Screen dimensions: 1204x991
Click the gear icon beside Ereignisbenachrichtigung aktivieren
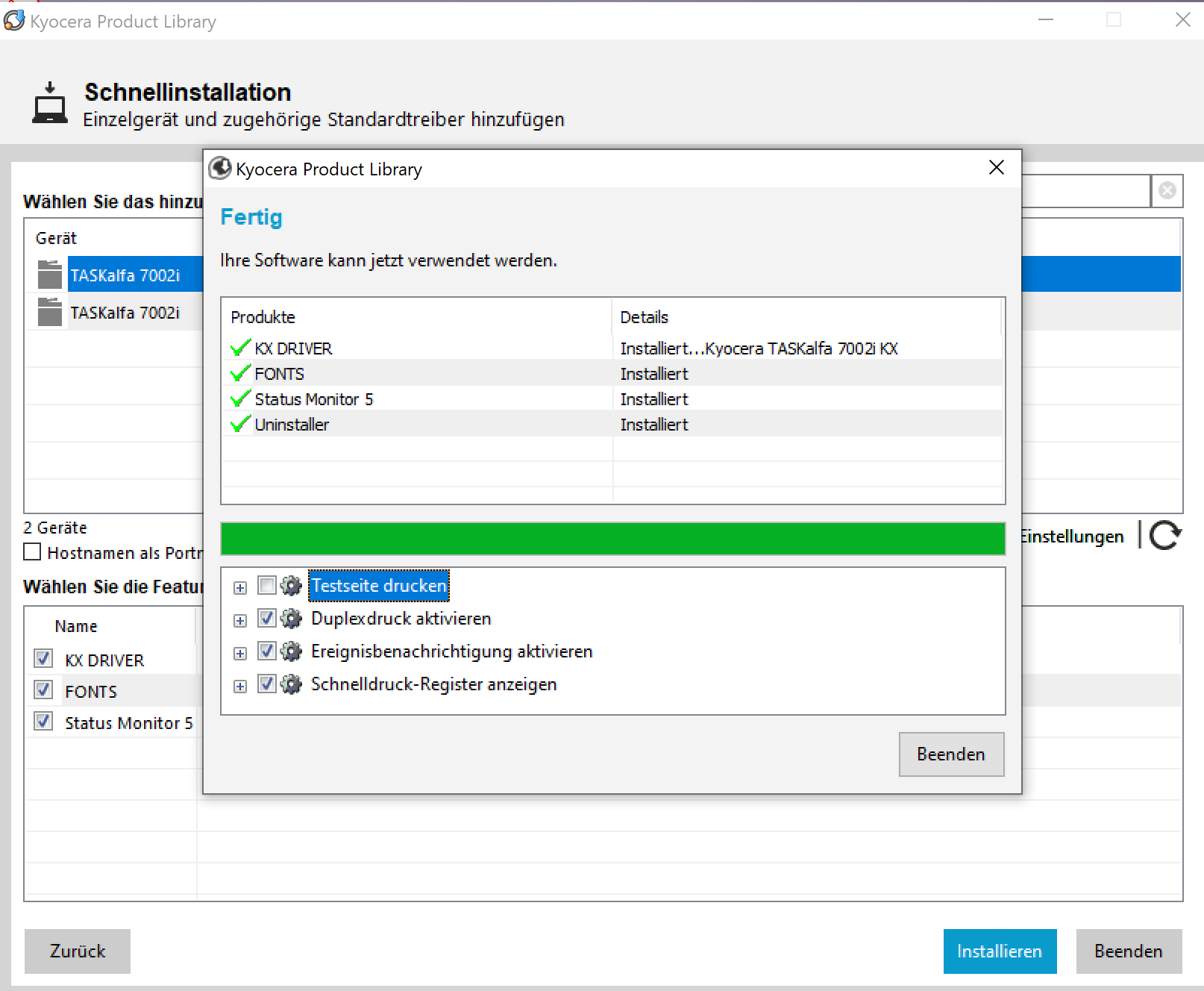tap(291, 651)
